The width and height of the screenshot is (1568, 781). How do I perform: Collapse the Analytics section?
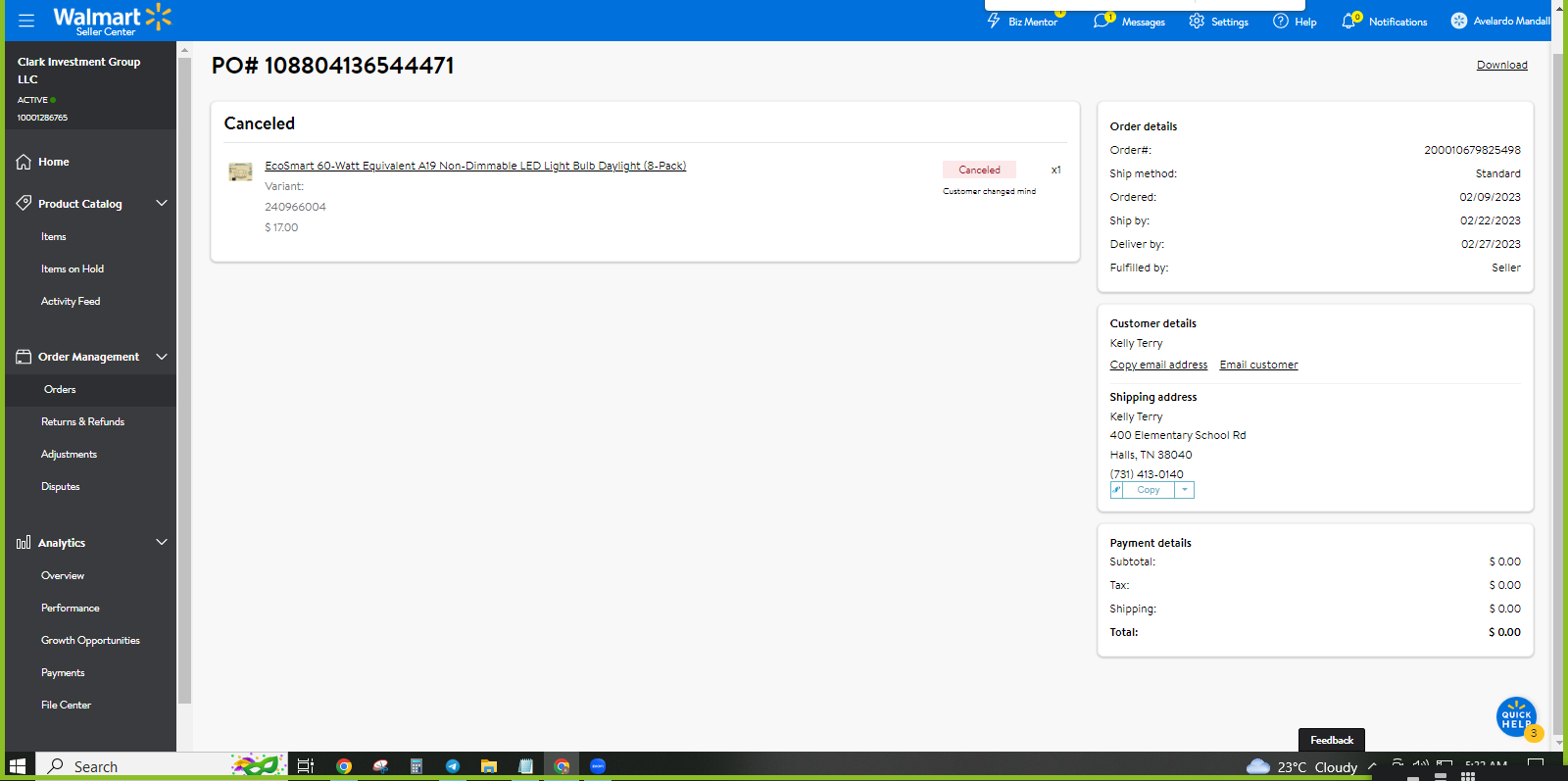pos(162,542)
